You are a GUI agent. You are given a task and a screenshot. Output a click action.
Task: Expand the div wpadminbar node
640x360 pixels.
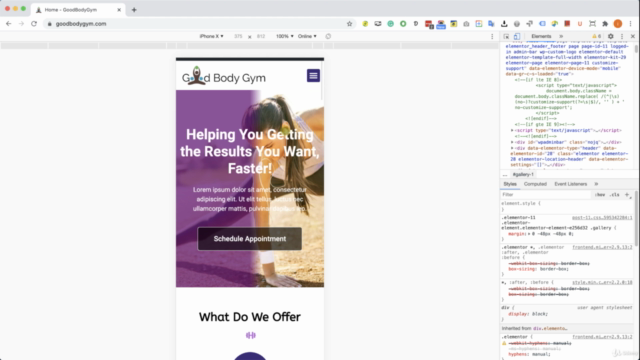pyautogui.click(x=512, y=142)
